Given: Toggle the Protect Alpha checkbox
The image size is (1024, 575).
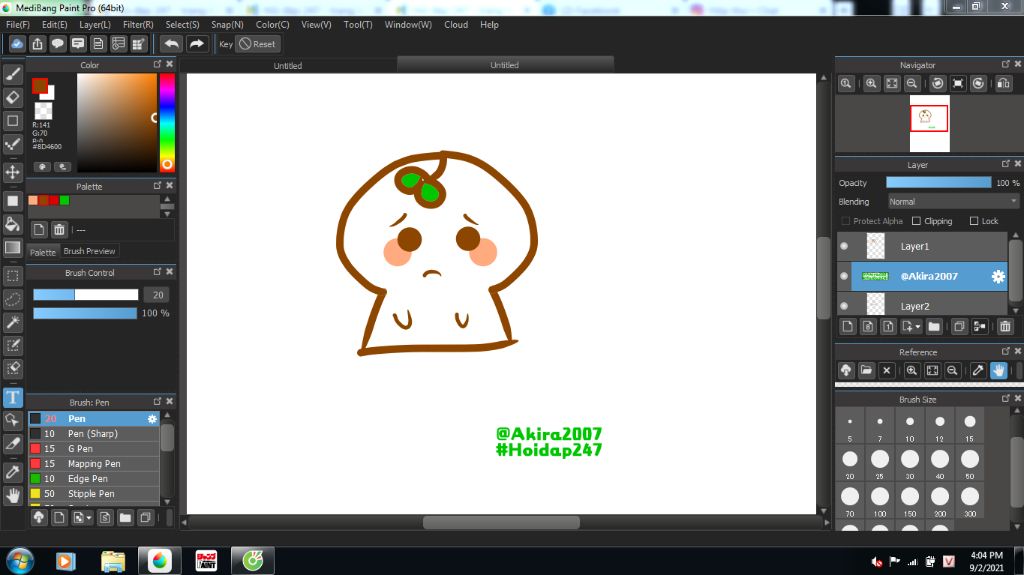Looking at the screenshot, I should pyautogui.click(x=846, y=221).
